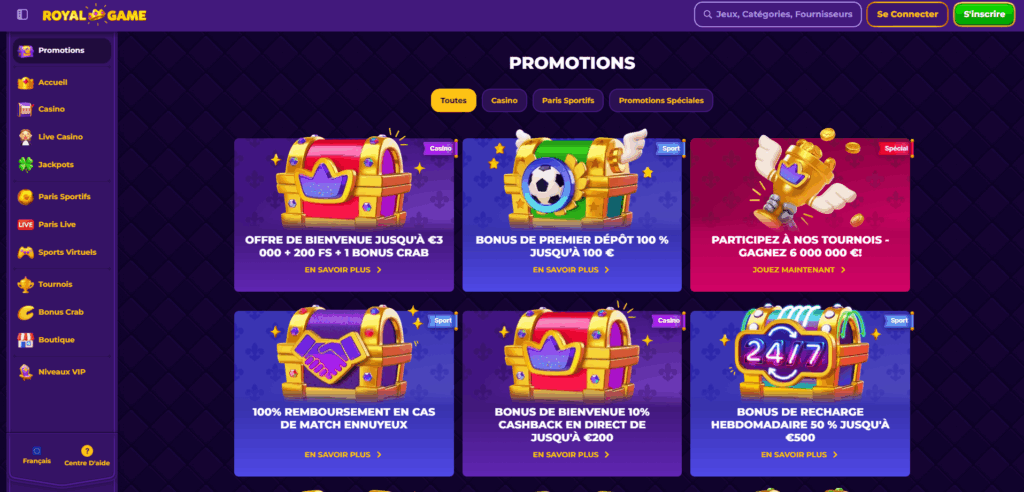This screenshot has width=1024, height=492.
Task: Open the Centre D'aide question icon
Action: 87,451
